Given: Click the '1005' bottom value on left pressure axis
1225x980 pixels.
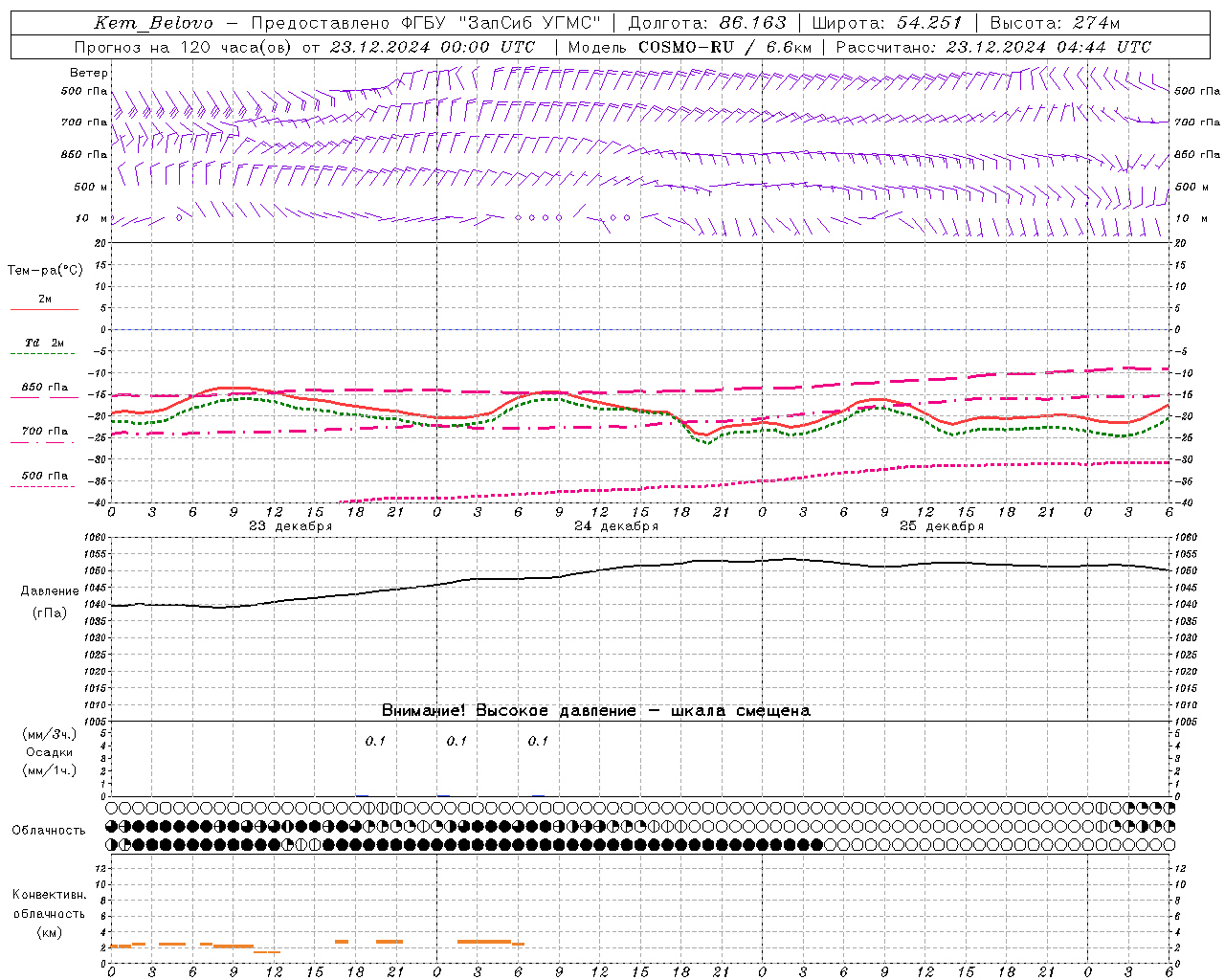Looking at the screenshot, I should coord(95,722).
